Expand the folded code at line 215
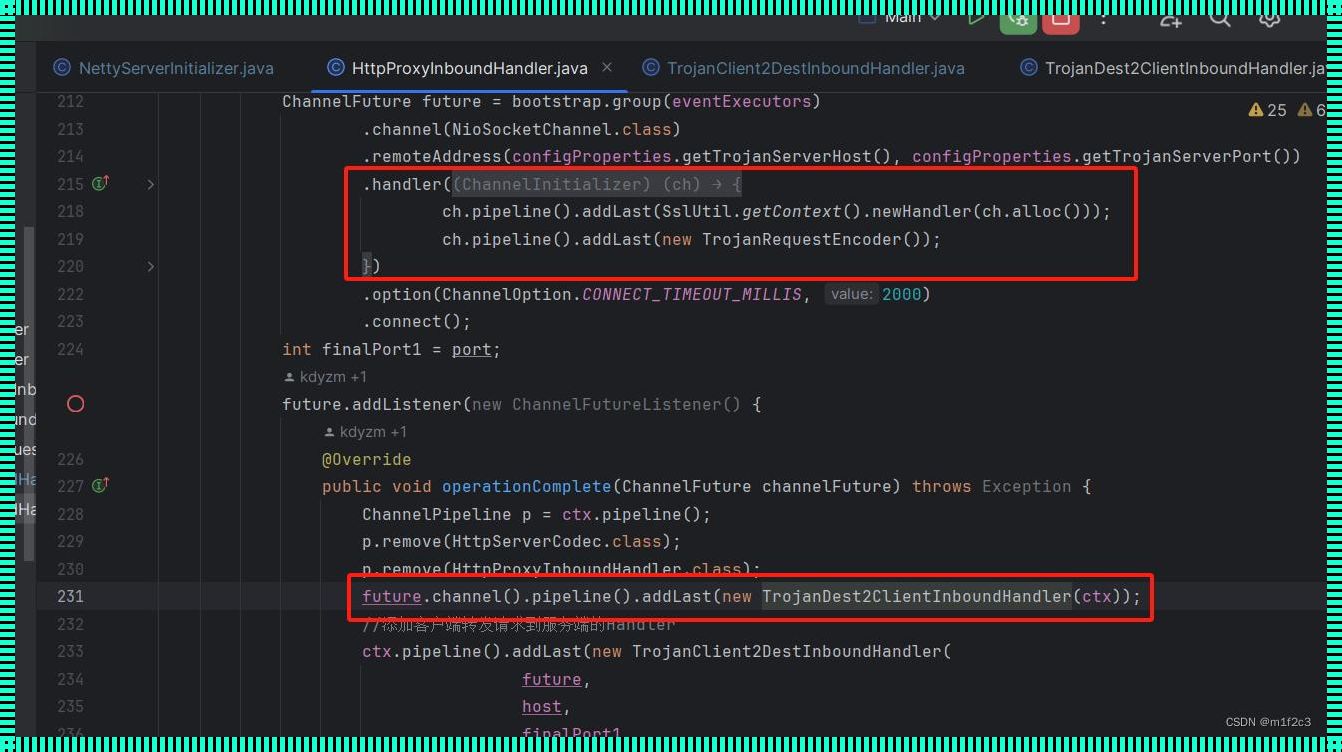The width and height of the screenshot is (1342, 752). (151, 184)
